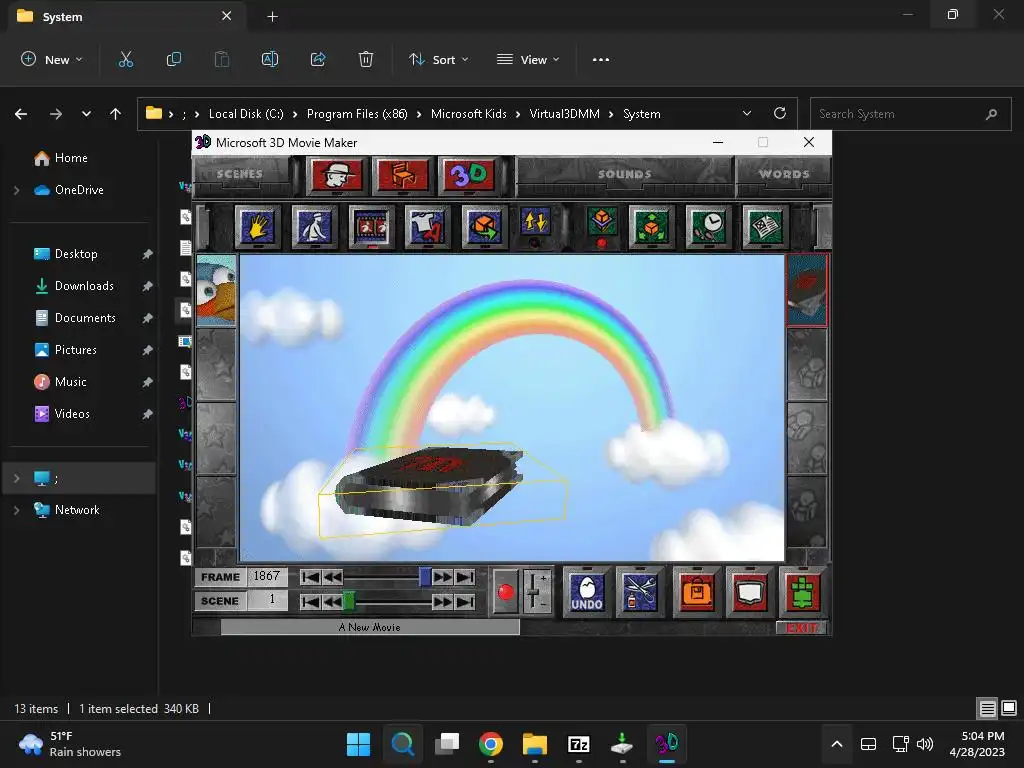Open recent locations dropdown arrow
The image size is (1024, 768).
point(86,114)
